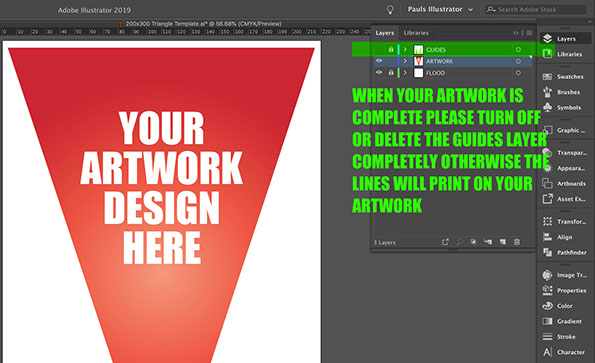The width and height of the screenshot is (595, 363).
Task: Expand the GUIDES layer chevron
Action: [405, 50]
